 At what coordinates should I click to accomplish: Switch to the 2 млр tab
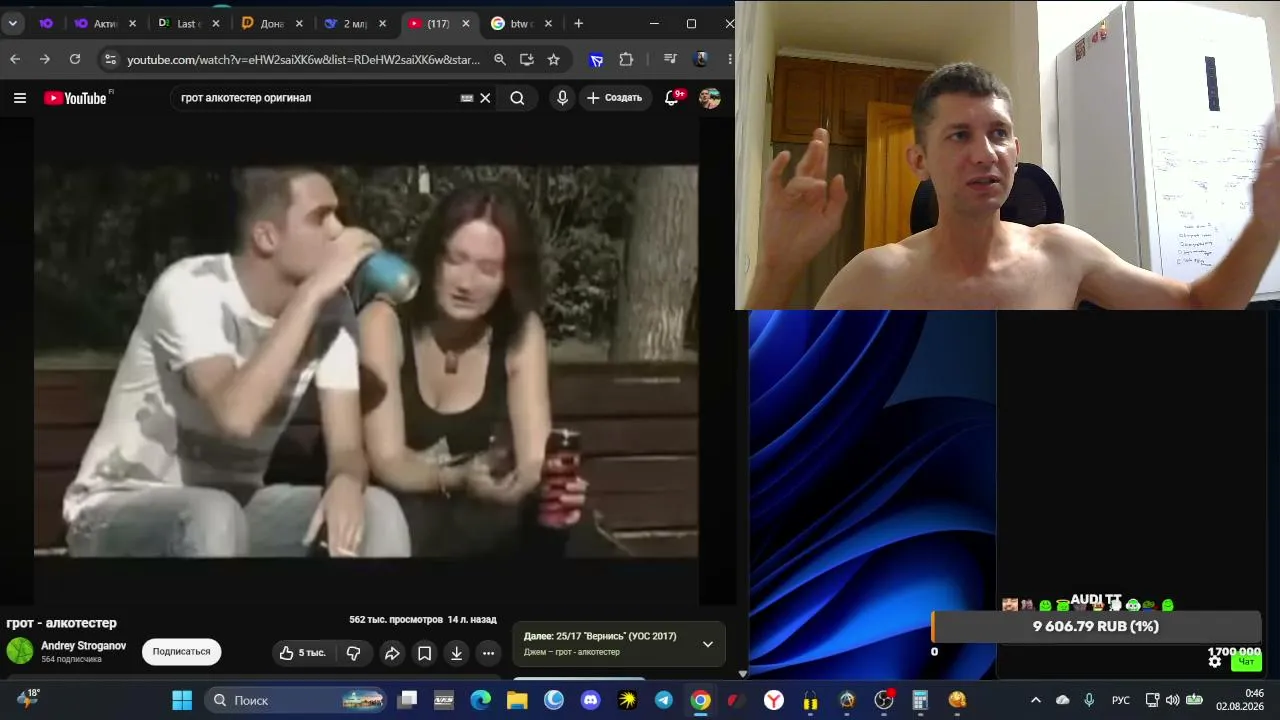pyautogui.click(x=353, y=24)
